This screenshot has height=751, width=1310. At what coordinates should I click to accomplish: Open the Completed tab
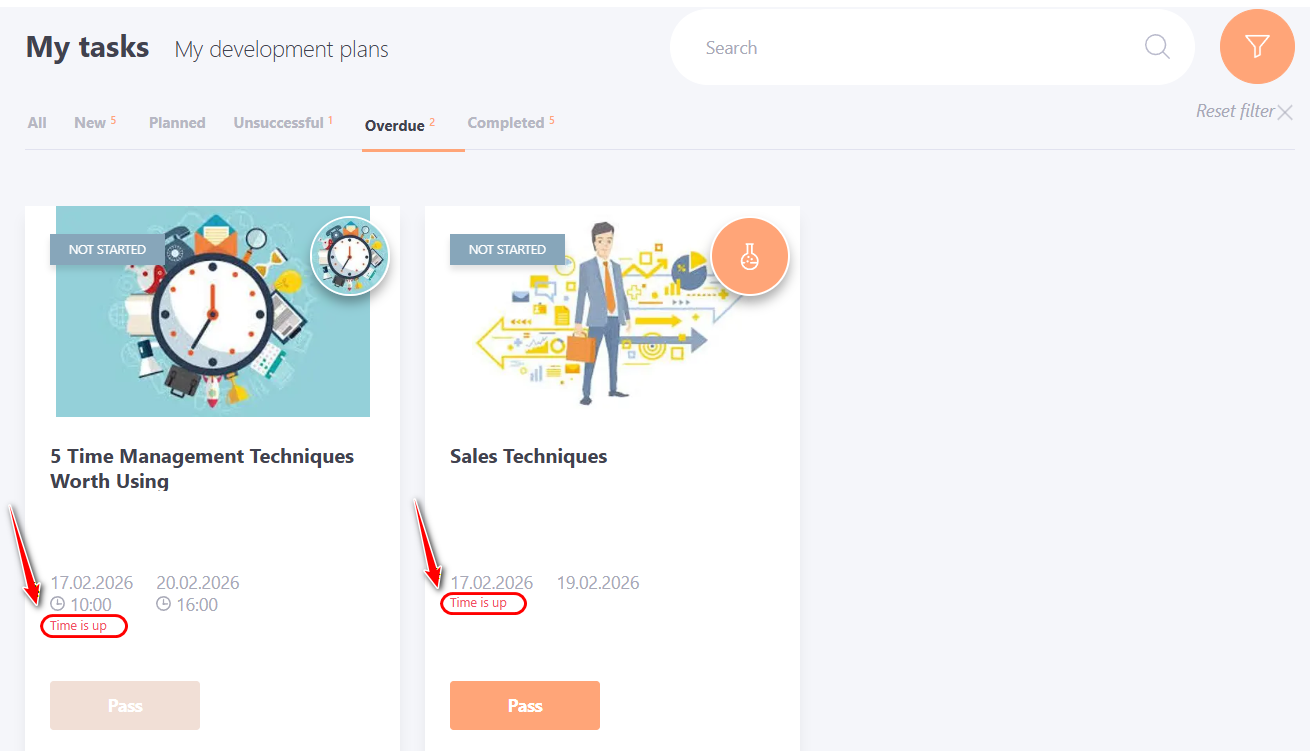506,123
